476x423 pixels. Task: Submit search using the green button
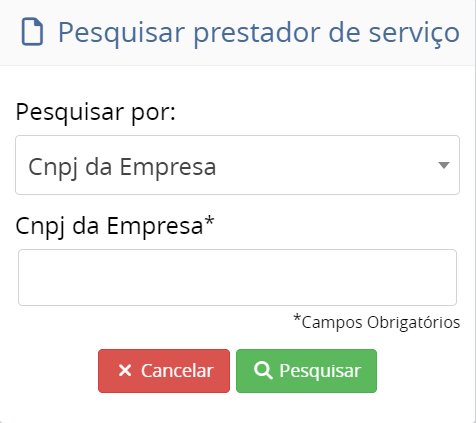point(306,371)
